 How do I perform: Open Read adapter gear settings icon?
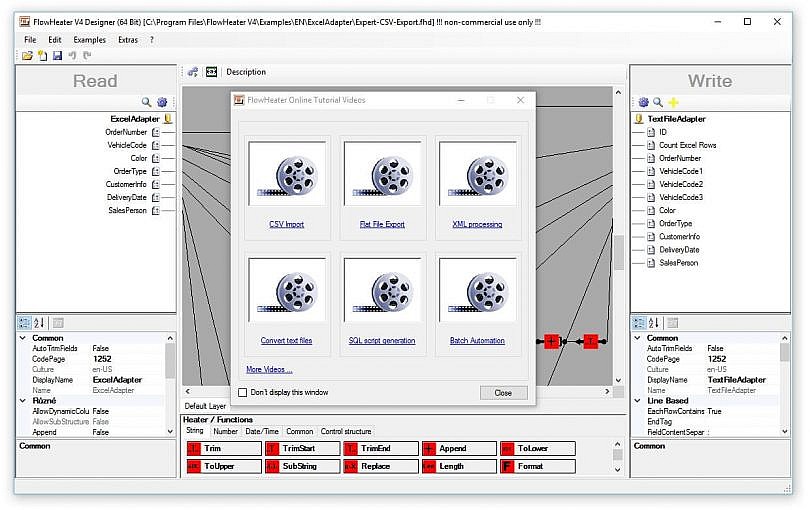click(x=162, y=102)
